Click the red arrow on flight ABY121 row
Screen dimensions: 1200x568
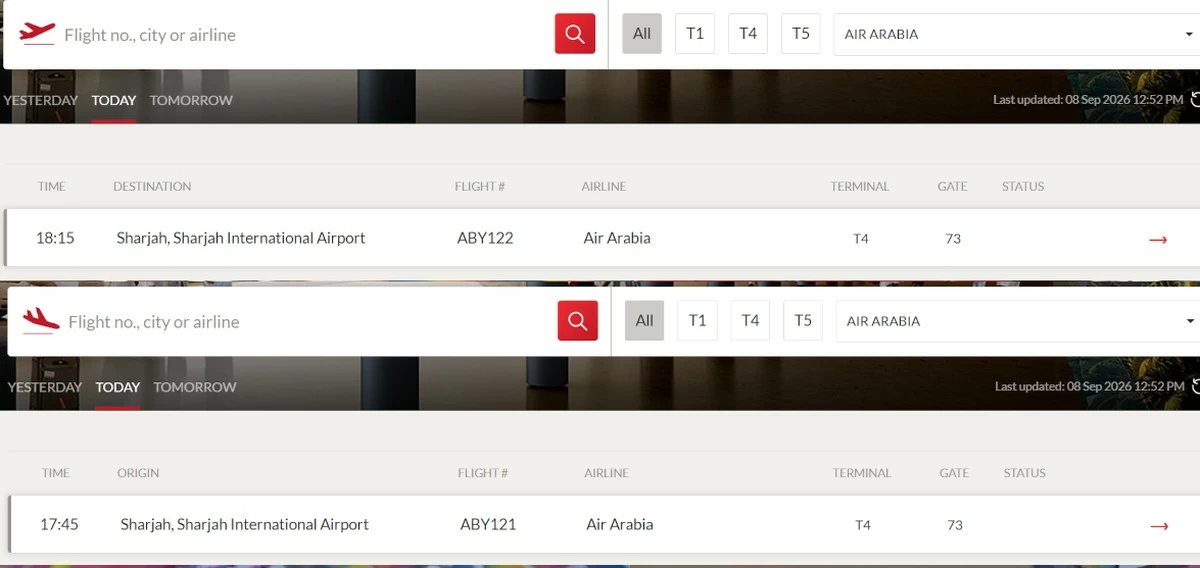click(x=1159, y=526)
